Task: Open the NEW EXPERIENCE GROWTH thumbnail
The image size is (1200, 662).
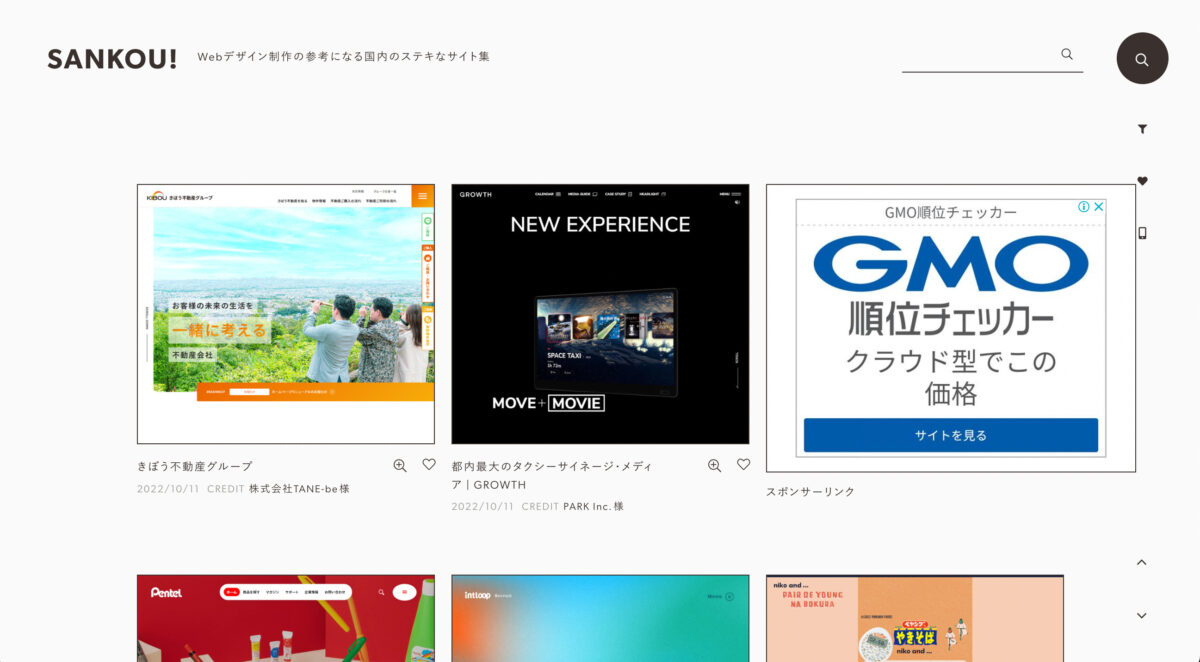Action: [600, 313]
